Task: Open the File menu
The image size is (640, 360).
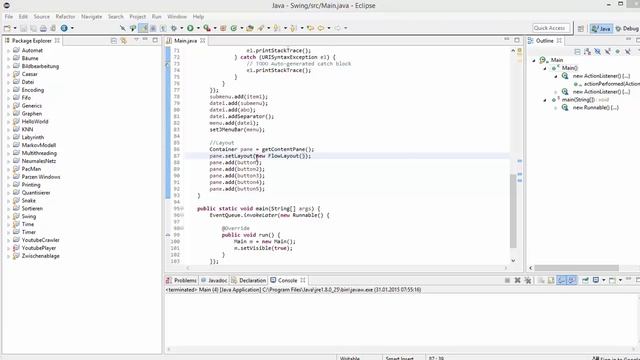Action: point(9,17)
